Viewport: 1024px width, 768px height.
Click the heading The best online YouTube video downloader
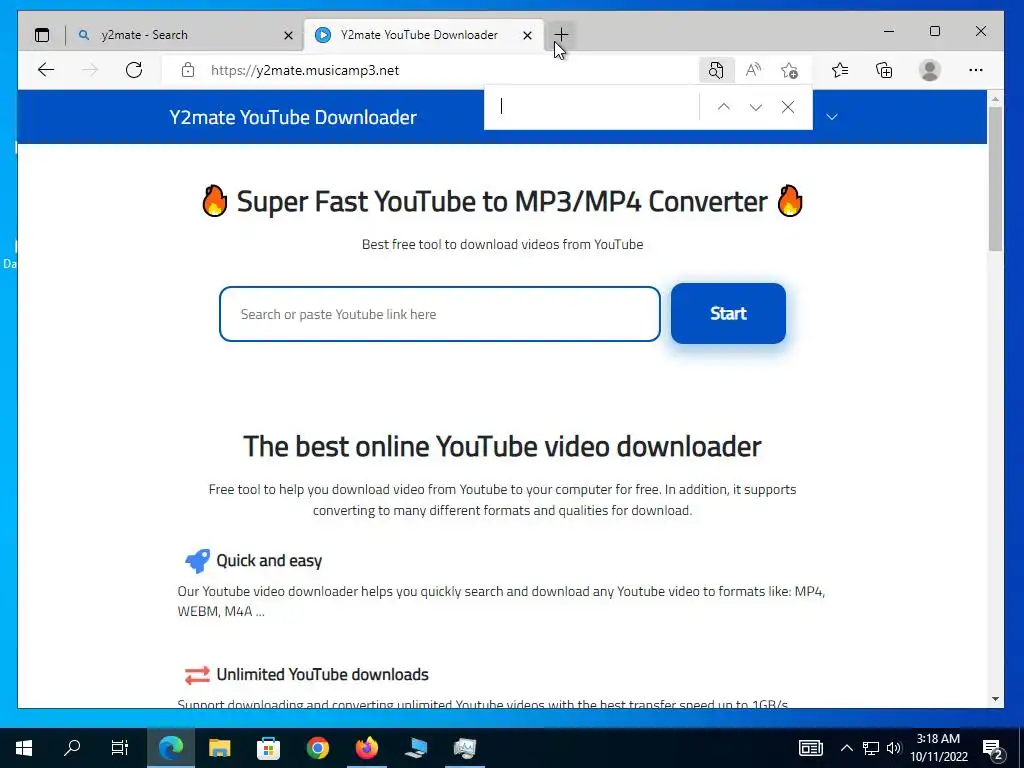(502, 447)
